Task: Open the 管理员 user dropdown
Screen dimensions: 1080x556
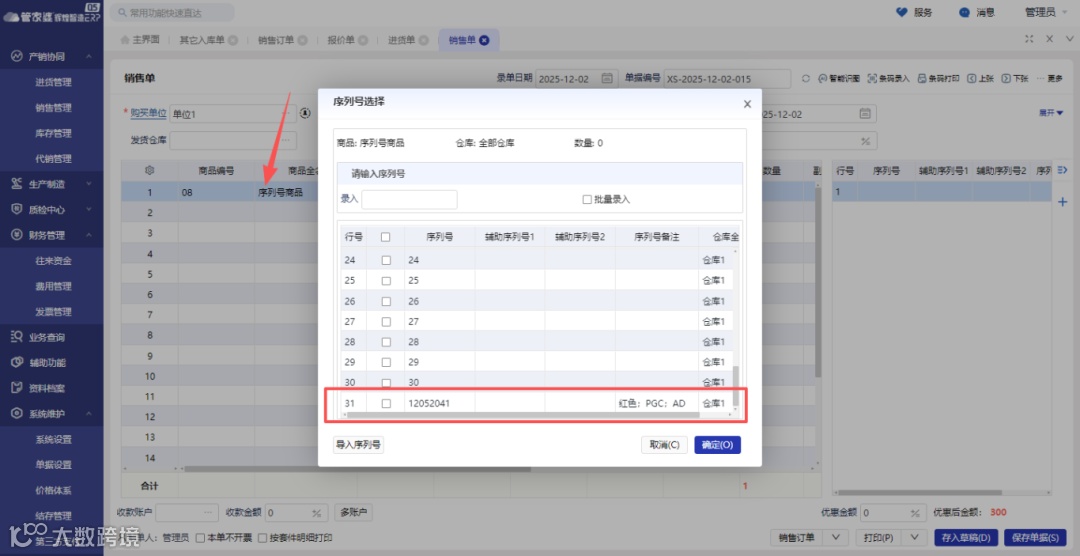Action: pyautogui.click(x=1045, y=12)
